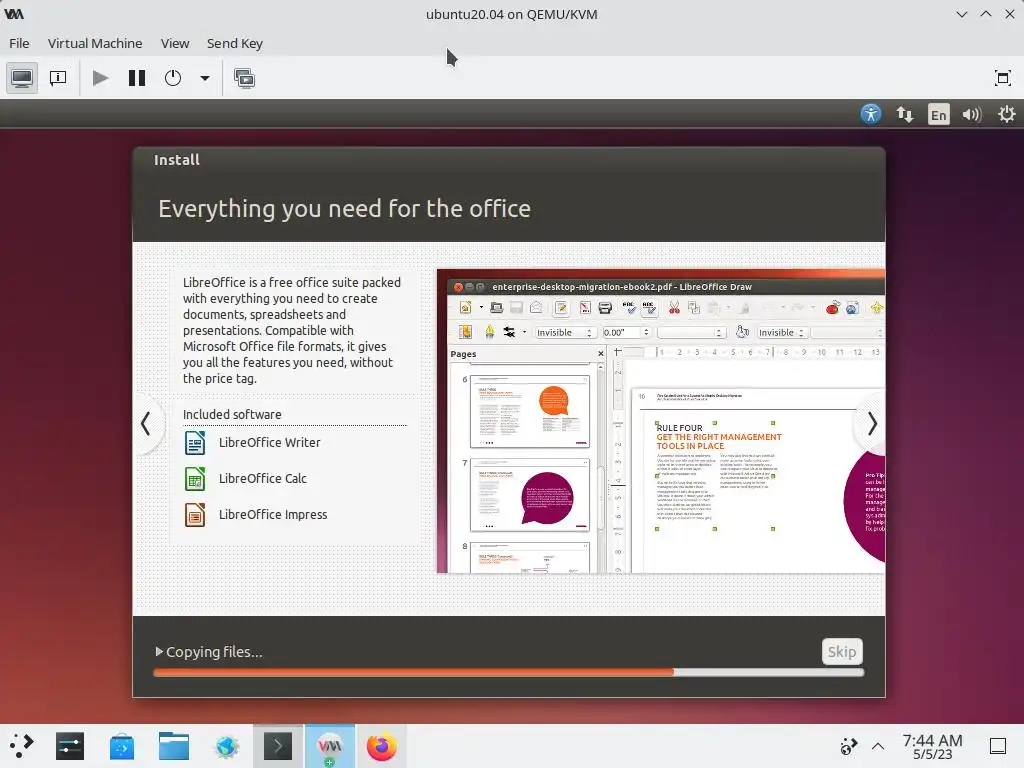Open the shutdown options dropdown arrow
This screenshot has width=1024, height=768.
click(x=205, y=78)
